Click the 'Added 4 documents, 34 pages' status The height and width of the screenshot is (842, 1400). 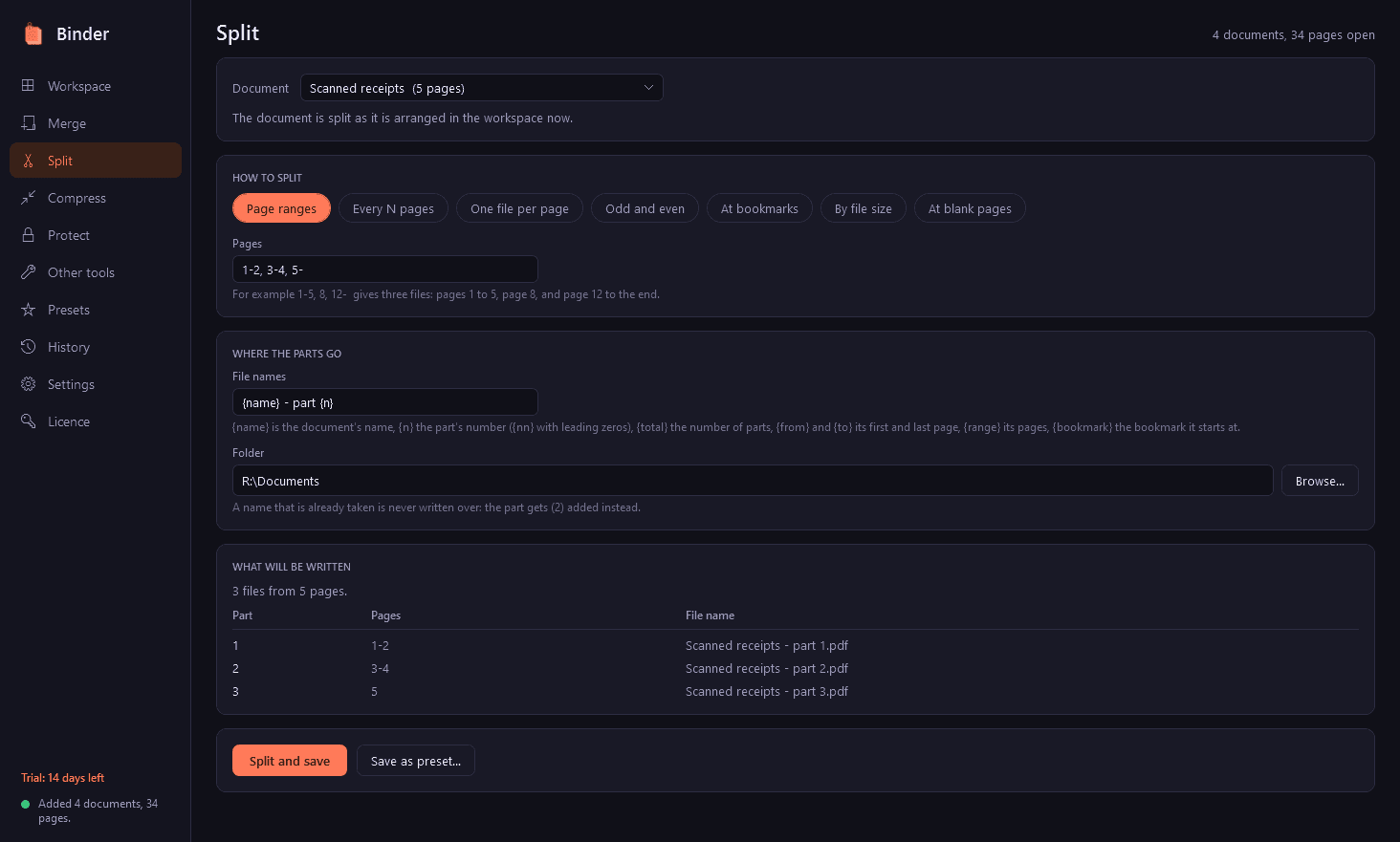(98, 810)
